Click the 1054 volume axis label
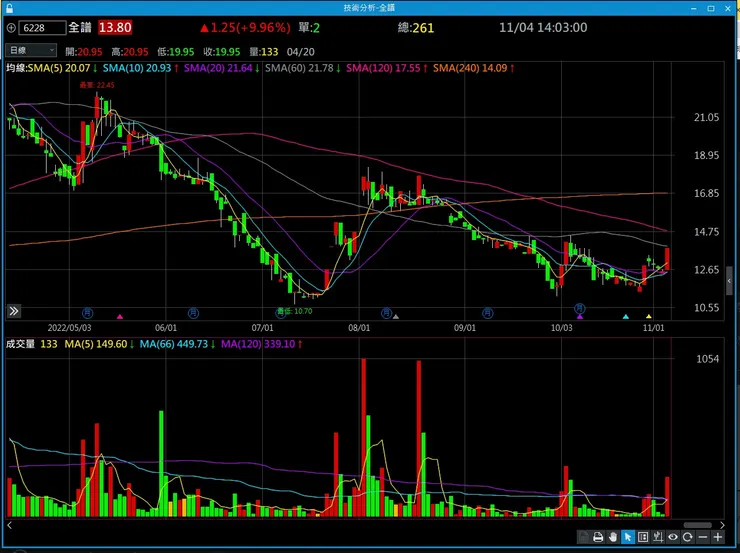 click(707, 359)
